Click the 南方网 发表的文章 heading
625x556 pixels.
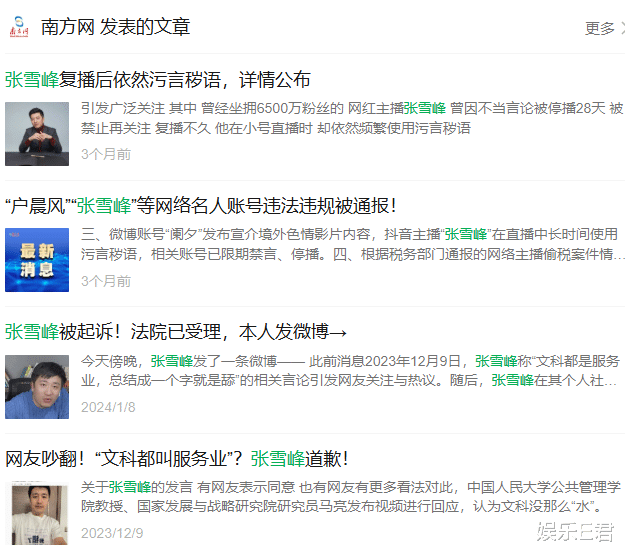(116, 27)
